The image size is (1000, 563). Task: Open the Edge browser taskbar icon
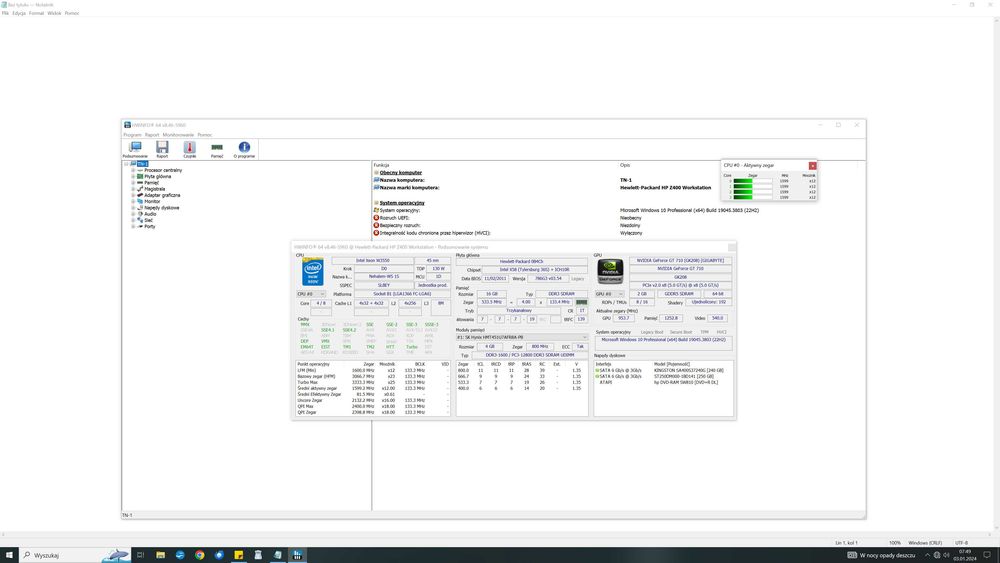point(180,555)
